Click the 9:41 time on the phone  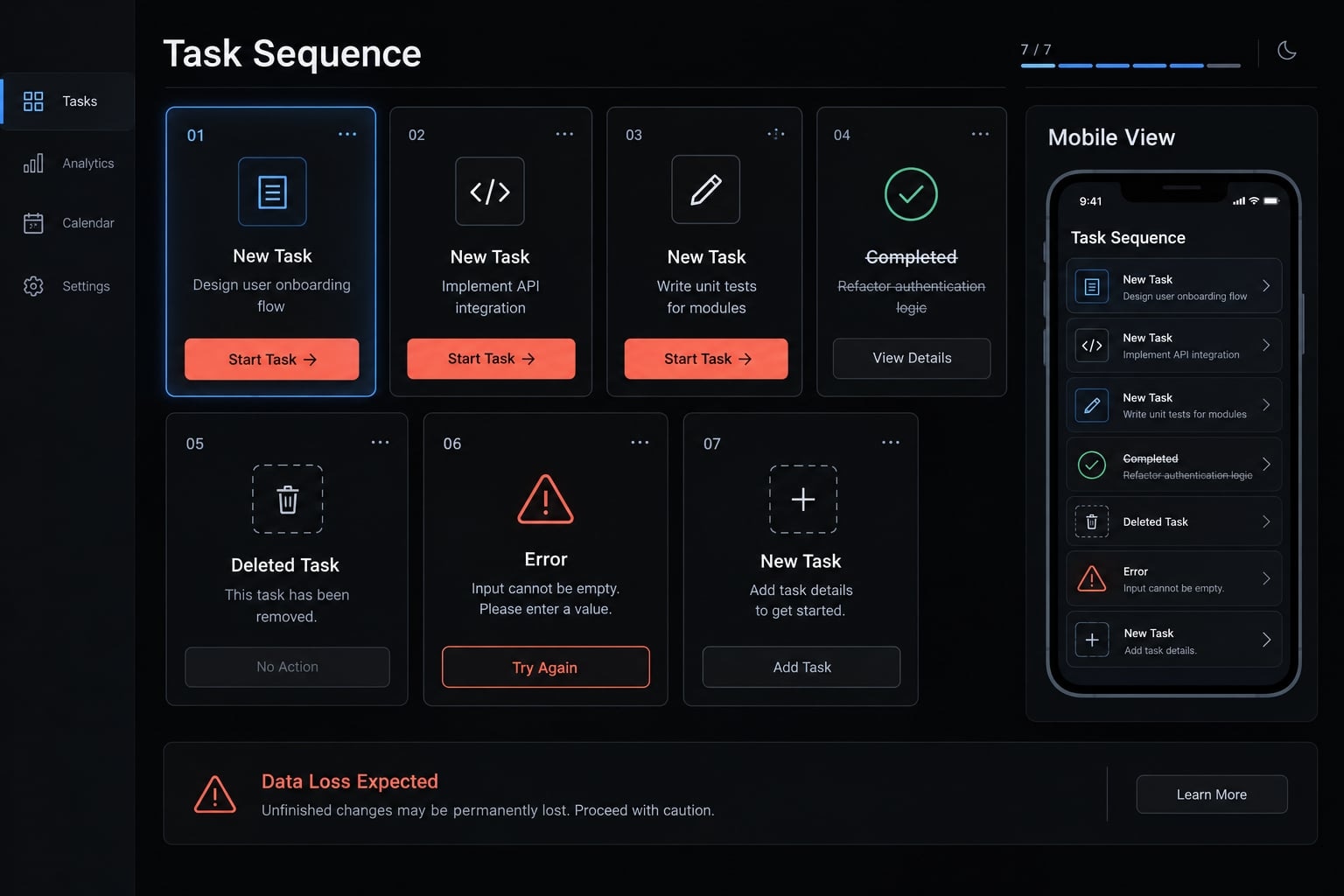pyautogui.click(x=1090, y=201)
